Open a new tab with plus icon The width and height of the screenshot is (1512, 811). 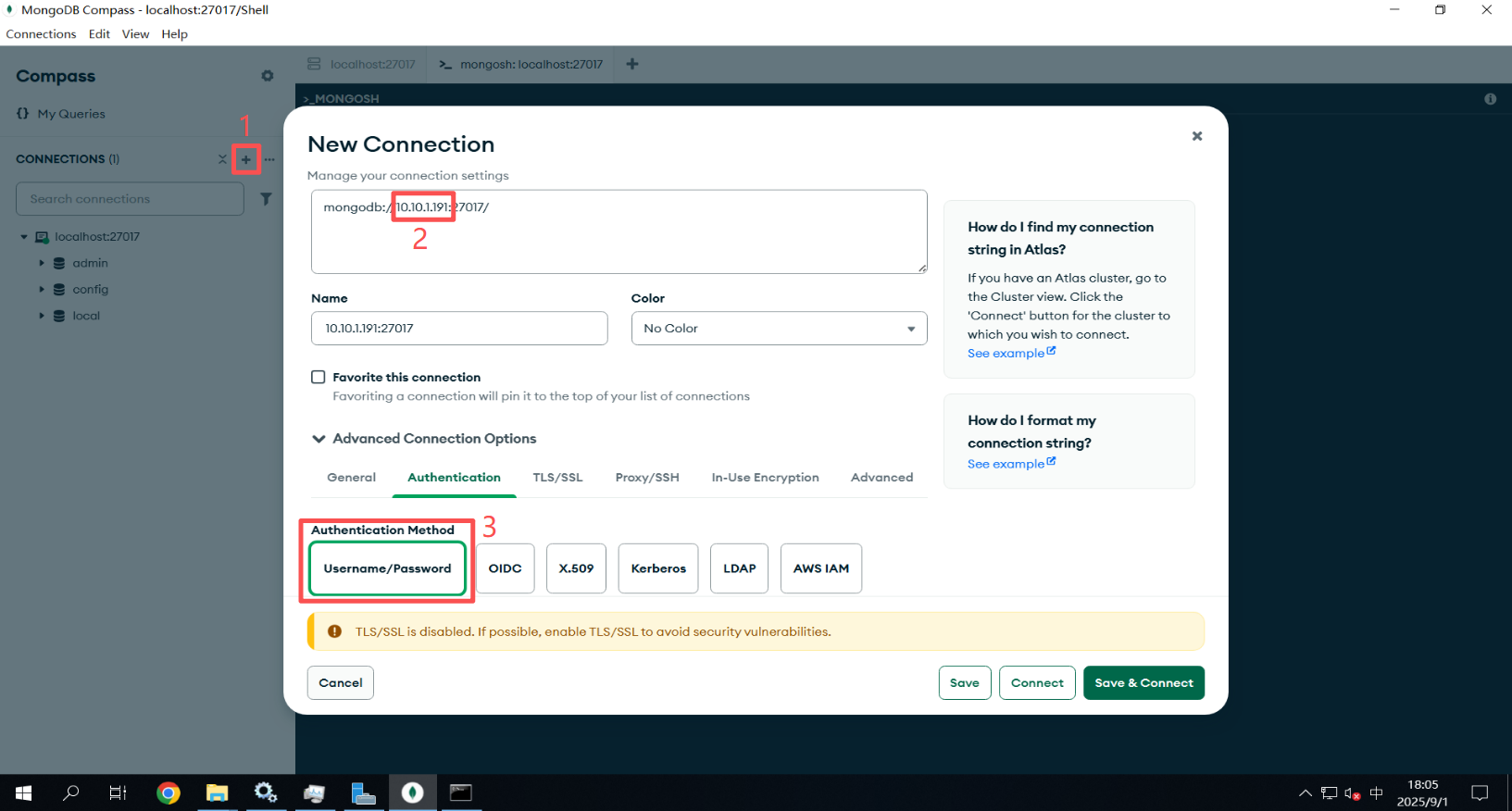pos(632,64)
